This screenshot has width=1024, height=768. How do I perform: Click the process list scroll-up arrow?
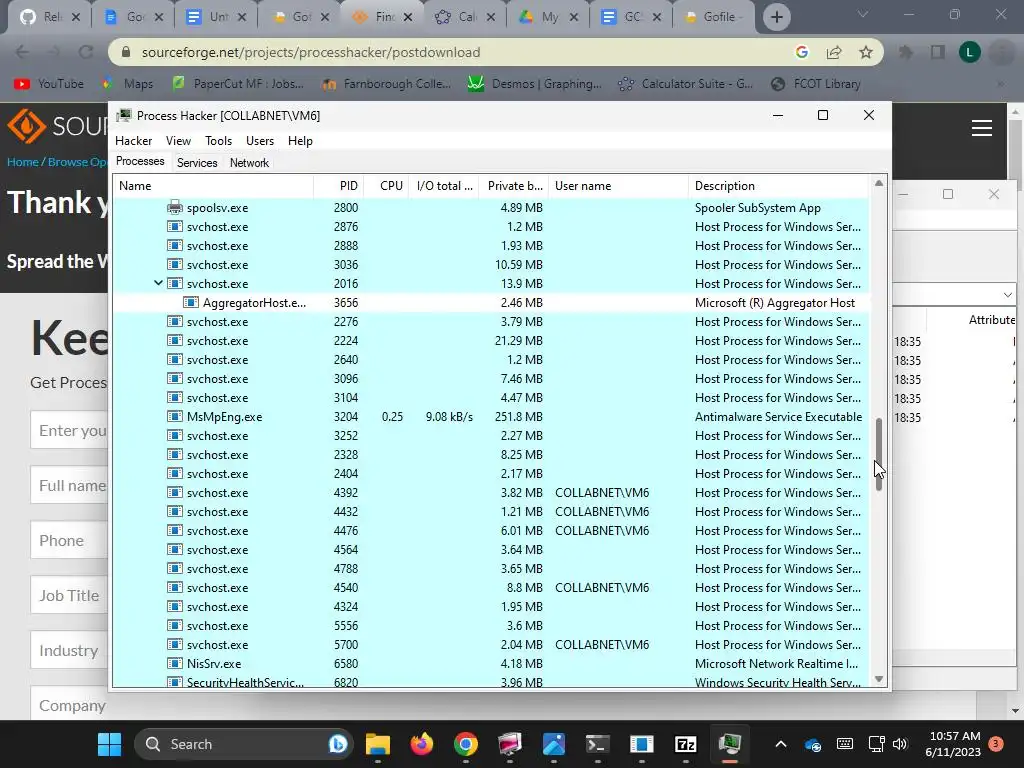[879, 184]
